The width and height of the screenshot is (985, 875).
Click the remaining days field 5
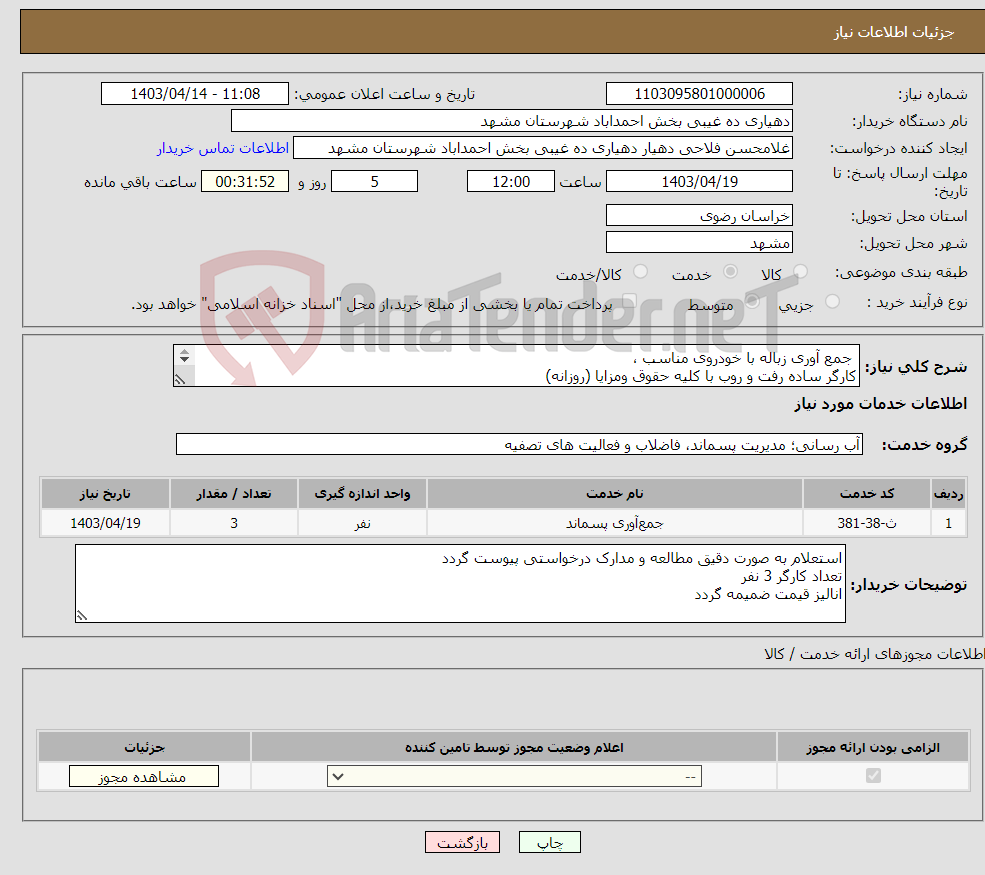[x=374, y=182]
